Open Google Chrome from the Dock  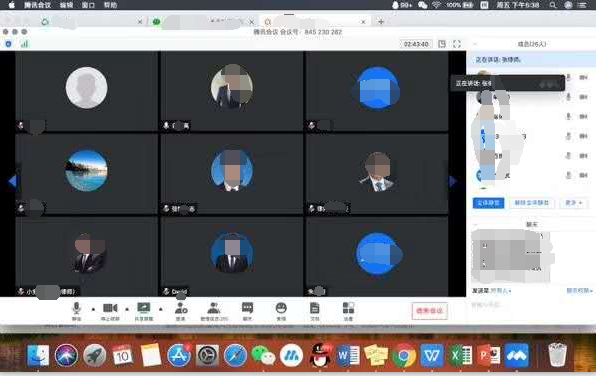(x=404, y=355)
